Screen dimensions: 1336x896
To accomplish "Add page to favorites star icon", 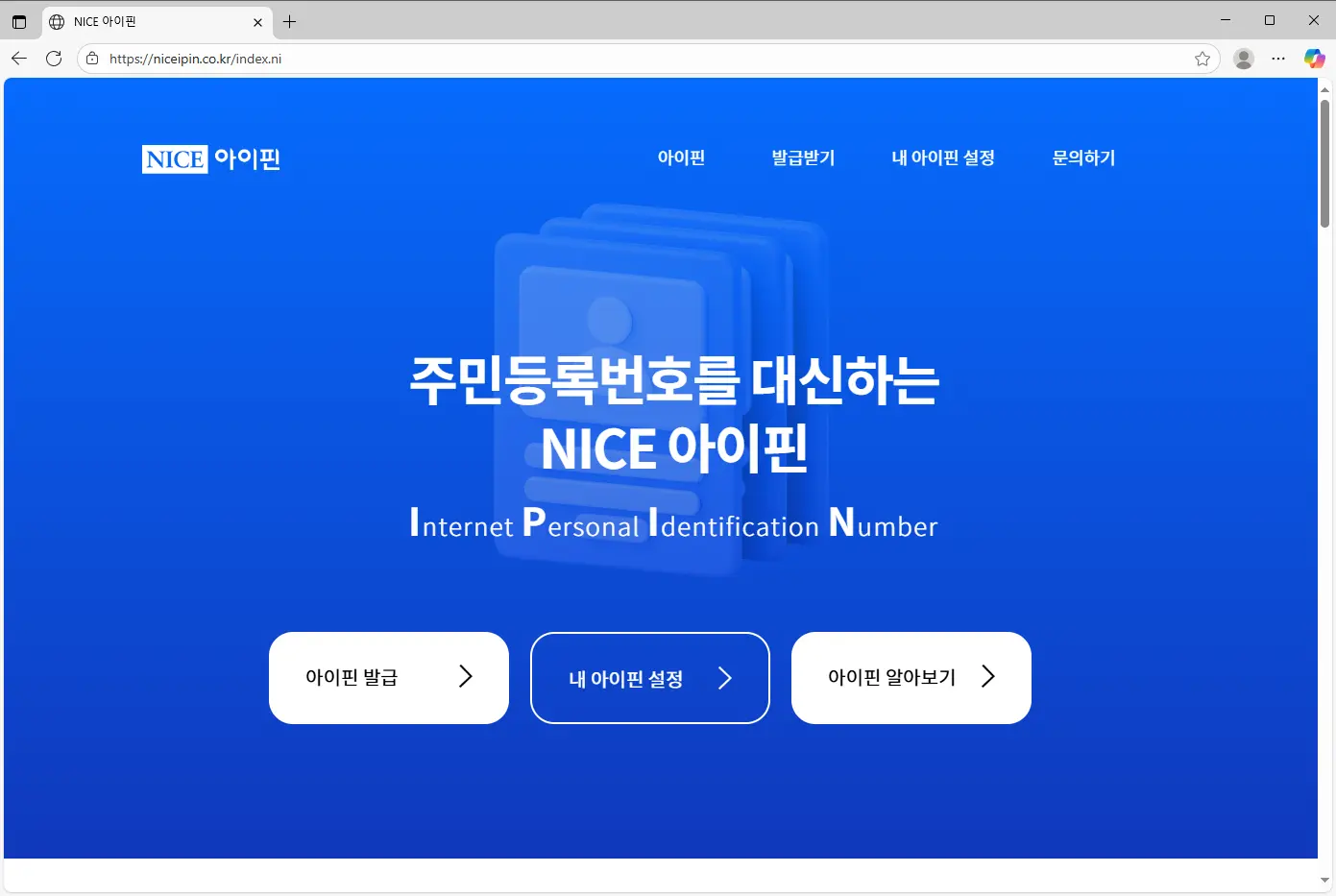I will (x=1202, y=59).
